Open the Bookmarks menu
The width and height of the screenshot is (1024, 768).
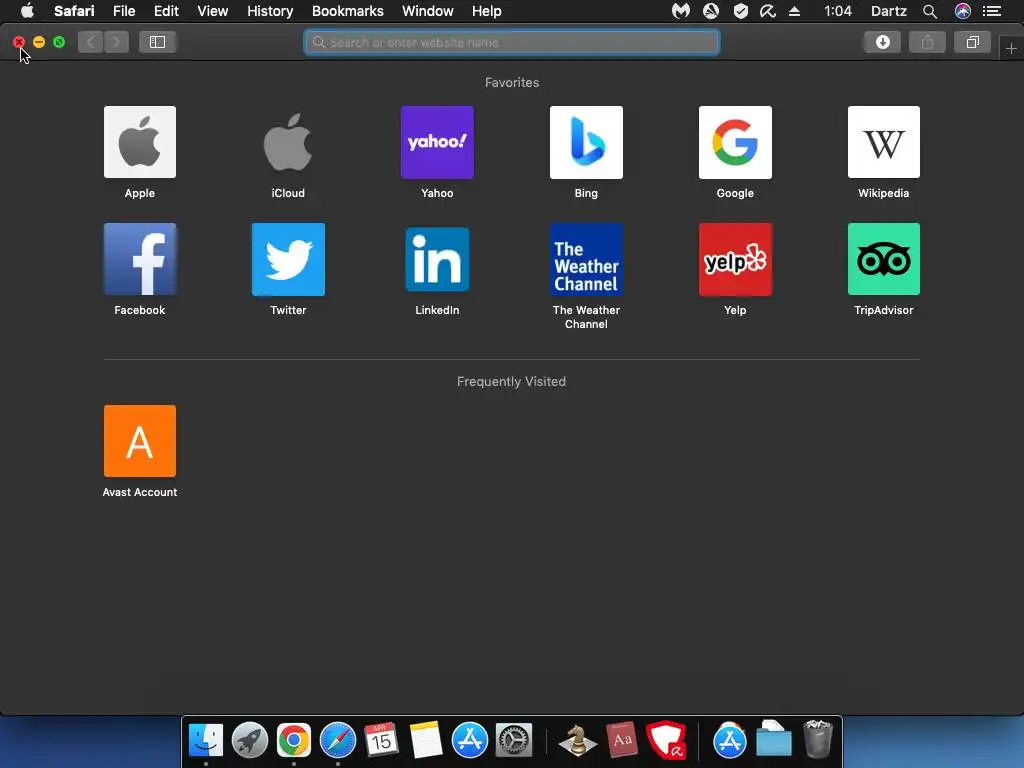(x=347, y=11)
